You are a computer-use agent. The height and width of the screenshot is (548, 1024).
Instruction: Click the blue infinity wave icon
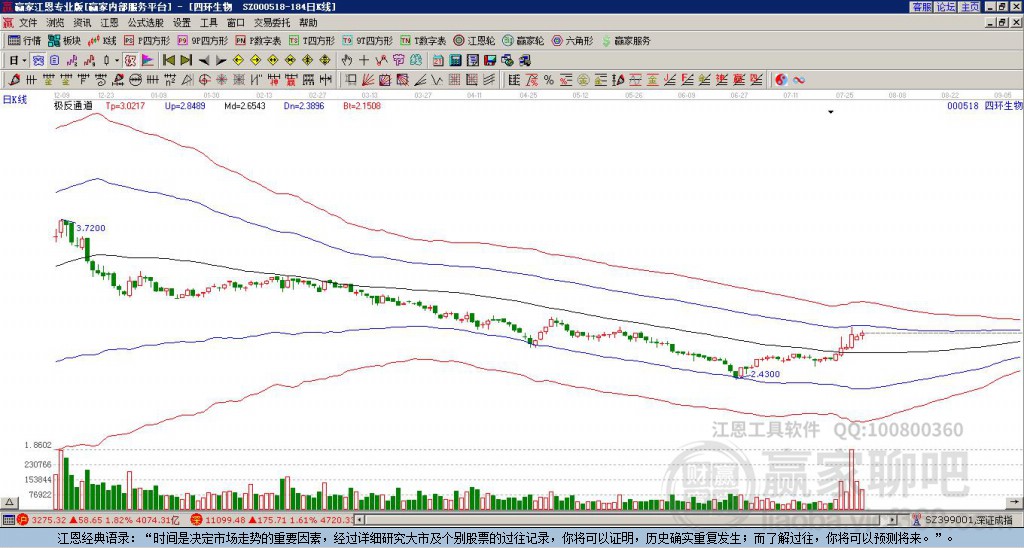[799, 80]
